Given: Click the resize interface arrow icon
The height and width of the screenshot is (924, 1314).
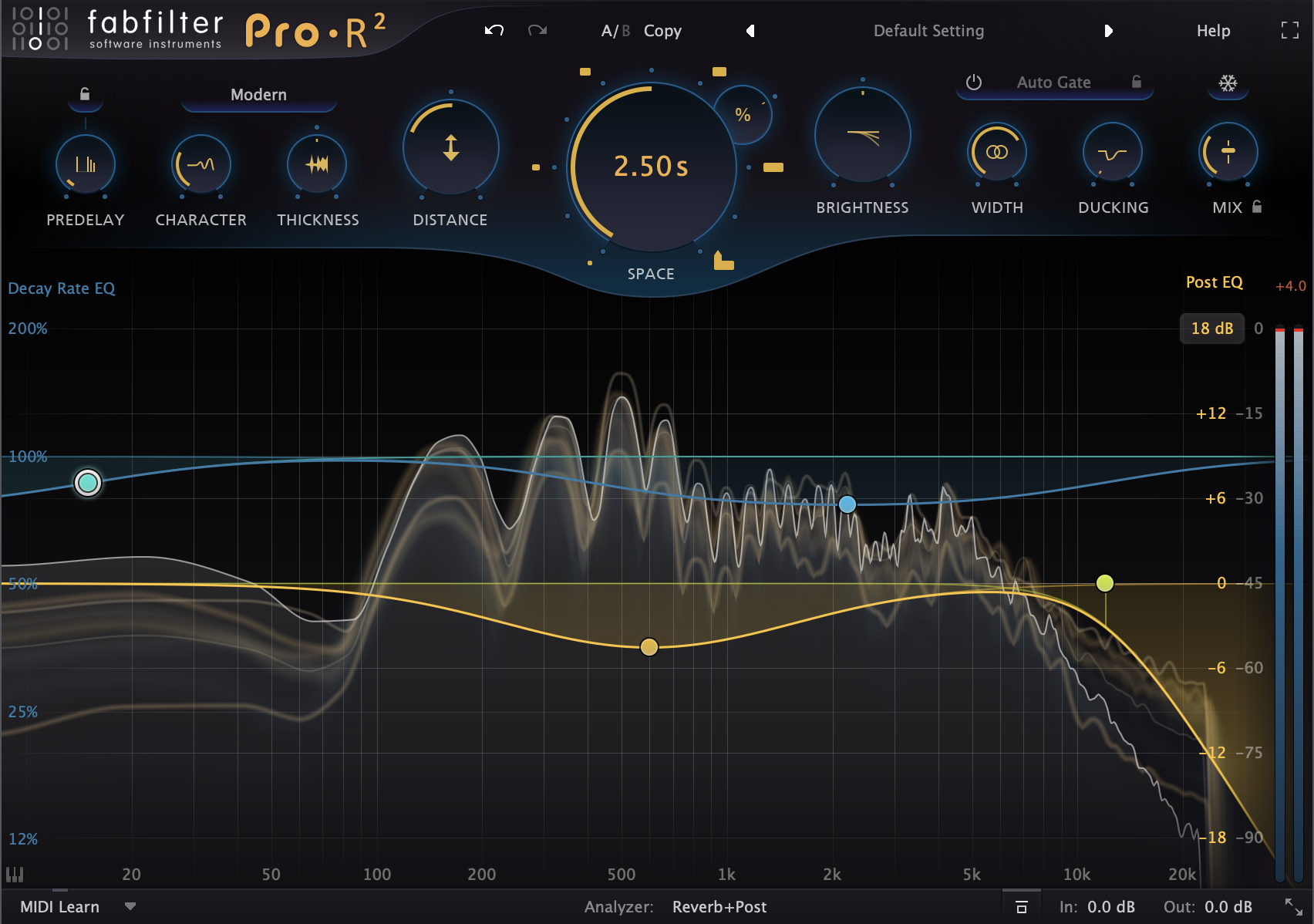Looking at the screenshot, I should pyautogui.click(x=1294, y=907).
